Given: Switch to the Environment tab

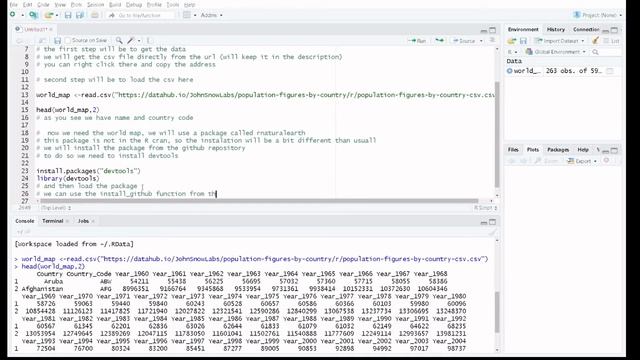Looking at the screenshot, I should [x=523, y=29].
